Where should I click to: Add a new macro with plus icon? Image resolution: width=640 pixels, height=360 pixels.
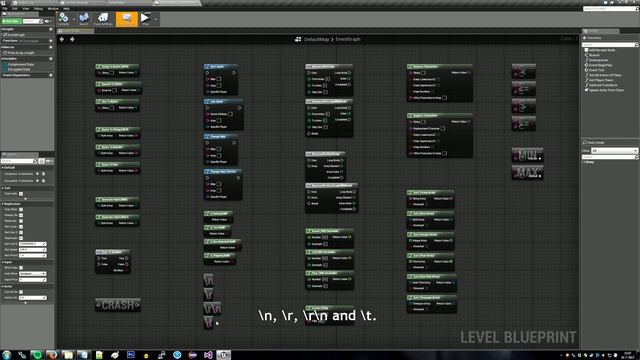click(51, 47)
